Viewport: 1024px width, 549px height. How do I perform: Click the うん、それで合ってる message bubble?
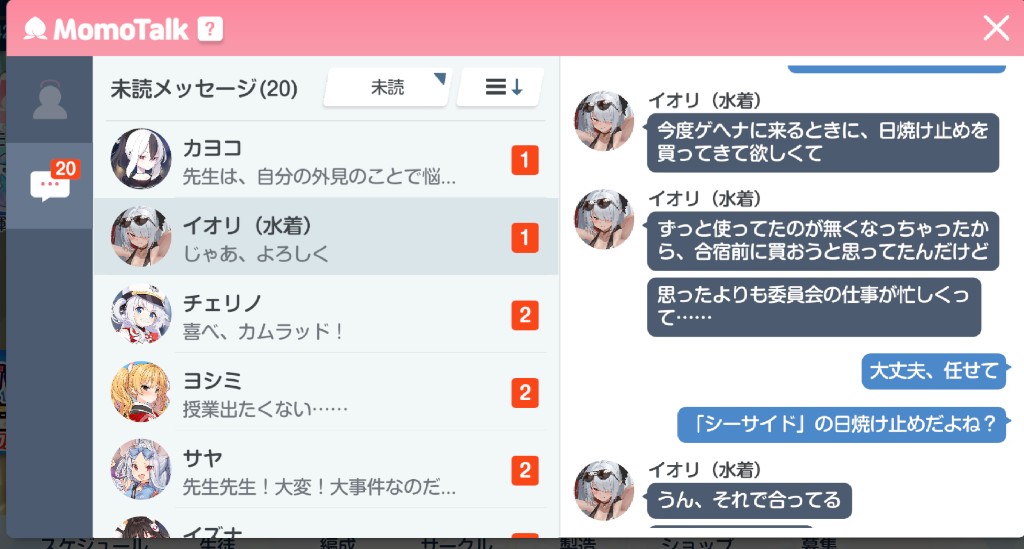[x=749, y=500]
